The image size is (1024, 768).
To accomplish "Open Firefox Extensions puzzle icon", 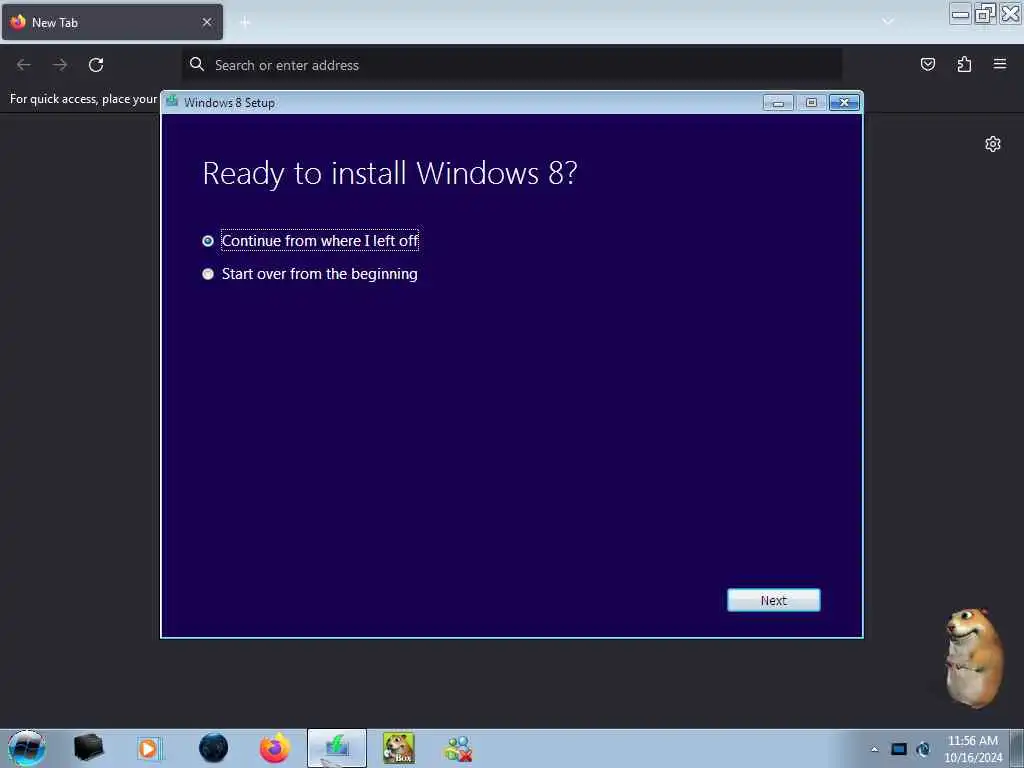I will pyautogui.click(x=964, y=64).
